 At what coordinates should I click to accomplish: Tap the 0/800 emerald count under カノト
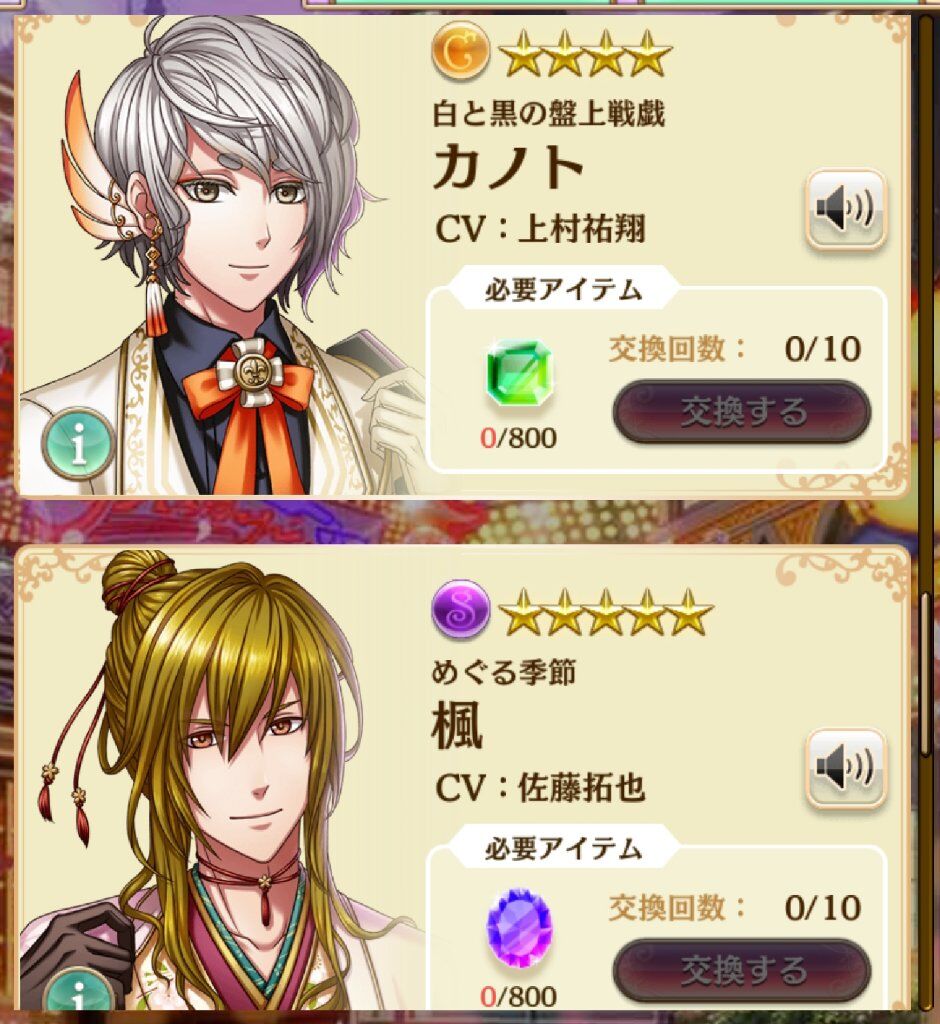coord(519,438)
